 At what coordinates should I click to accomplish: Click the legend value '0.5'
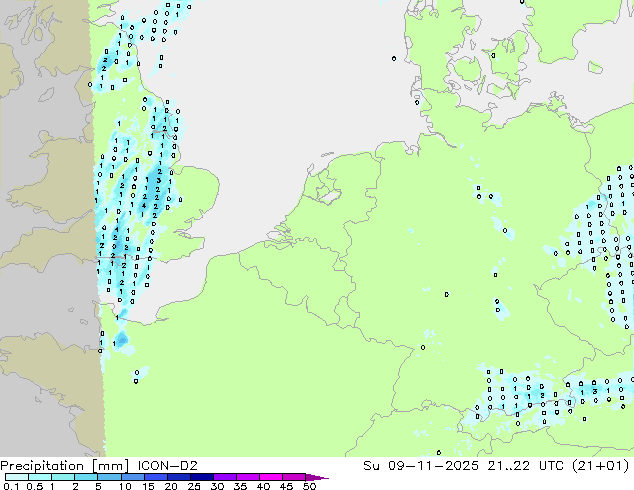tap(35, 486)
